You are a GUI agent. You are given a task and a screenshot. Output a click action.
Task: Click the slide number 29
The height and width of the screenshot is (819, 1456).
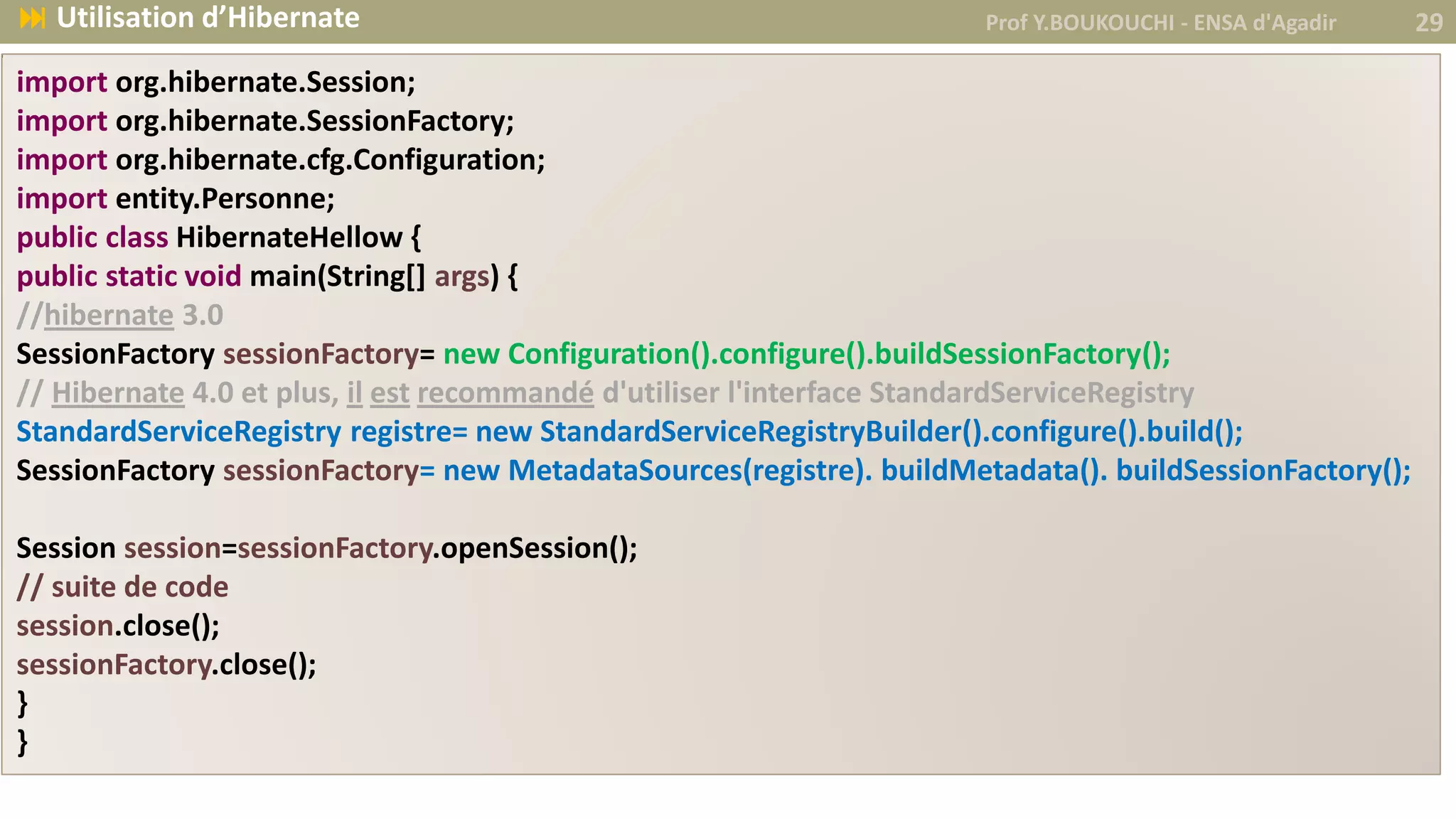pos(1428,23)
